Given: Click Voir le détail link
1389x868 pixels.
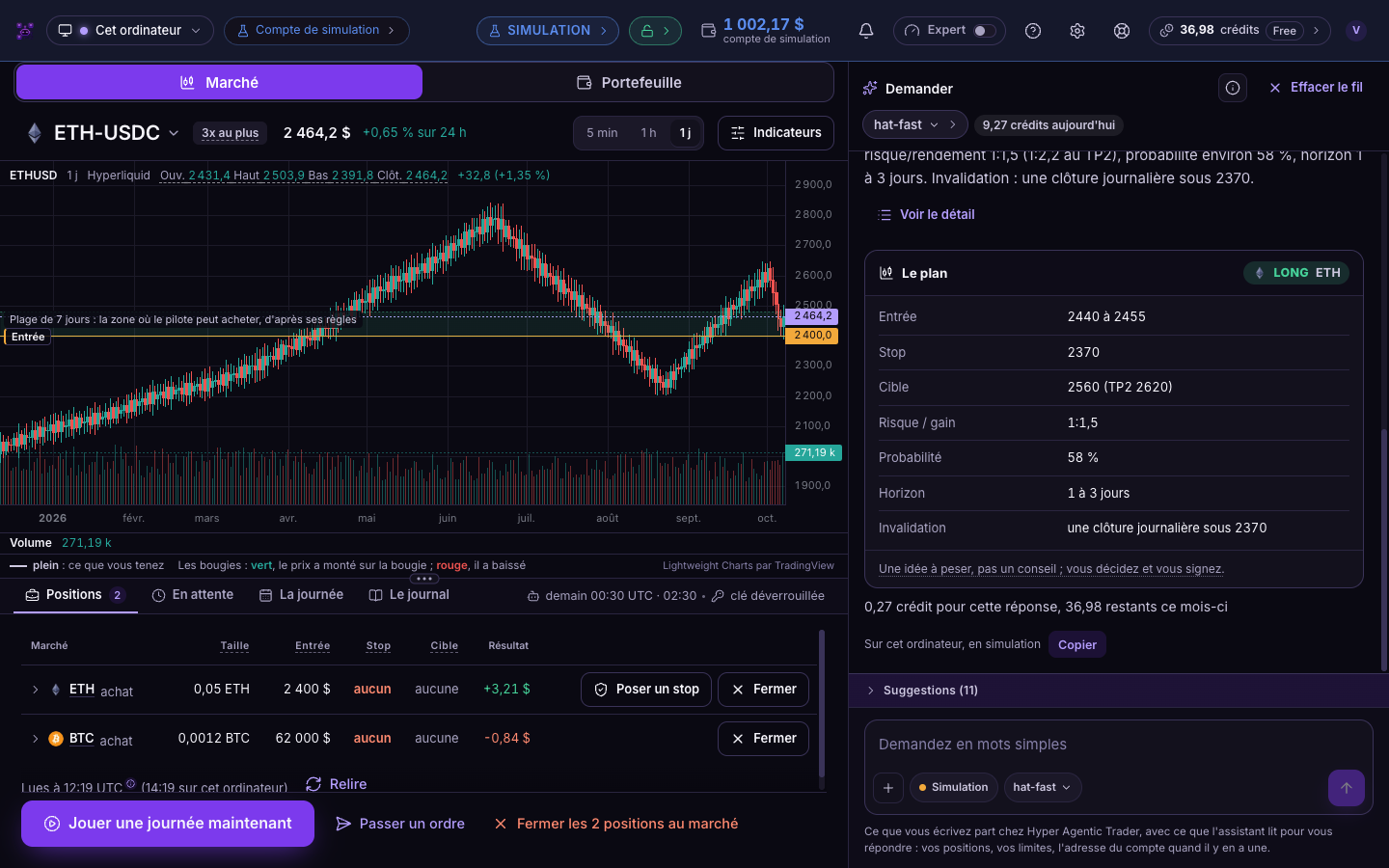Looking at the screenshot, I should [927, 215].
